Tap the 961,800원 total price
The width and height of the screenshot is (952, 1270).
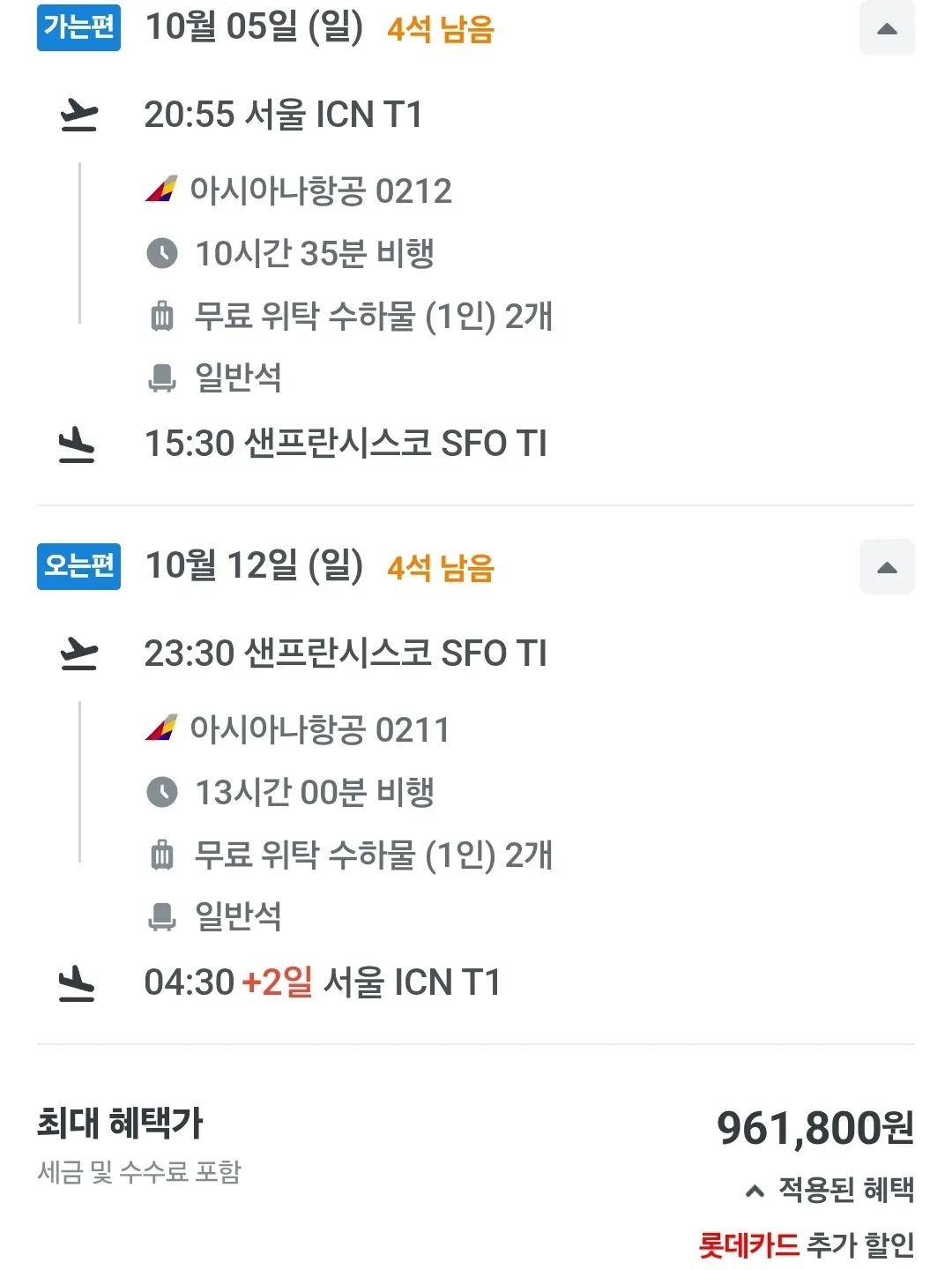click(x=814, y=1128)
